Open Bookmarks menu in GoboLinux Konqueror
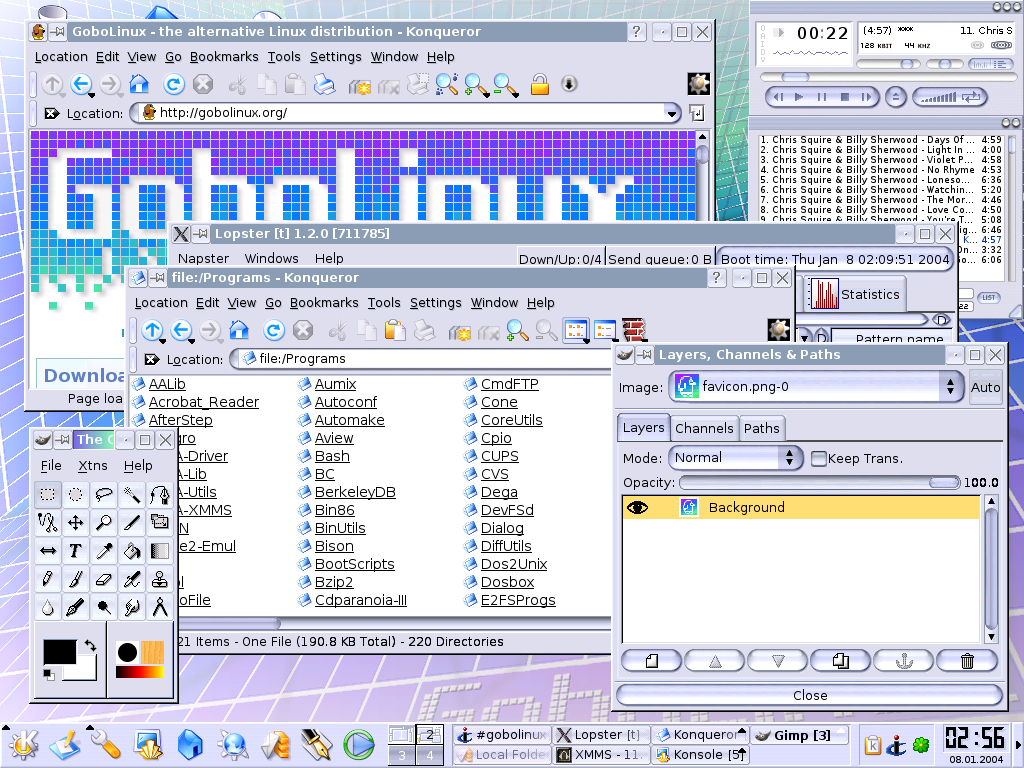1024x768 pixels. click(224, 57)
